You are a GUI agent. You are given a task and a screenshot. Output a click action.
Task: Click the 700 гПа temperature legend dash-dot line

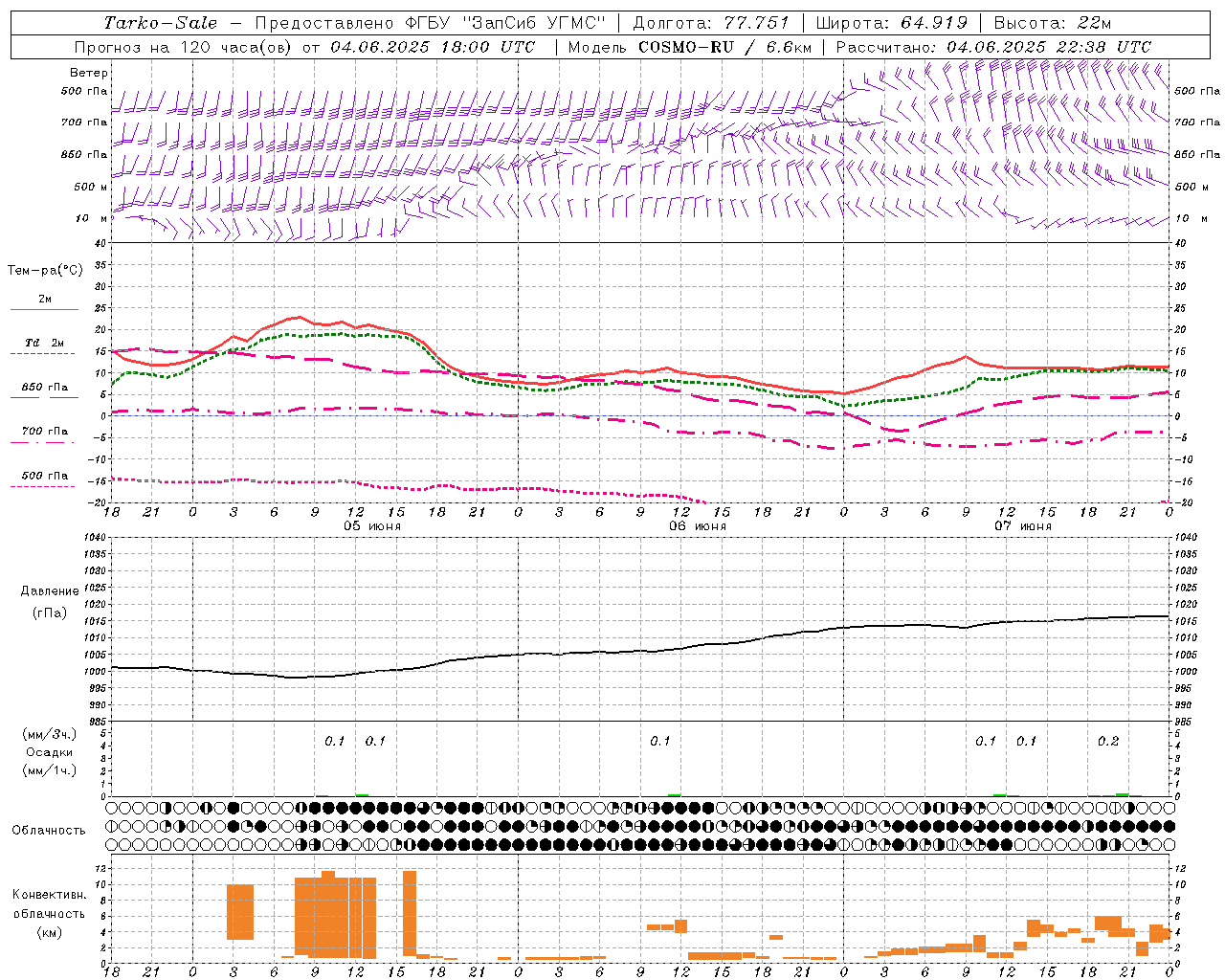point(42,442)
